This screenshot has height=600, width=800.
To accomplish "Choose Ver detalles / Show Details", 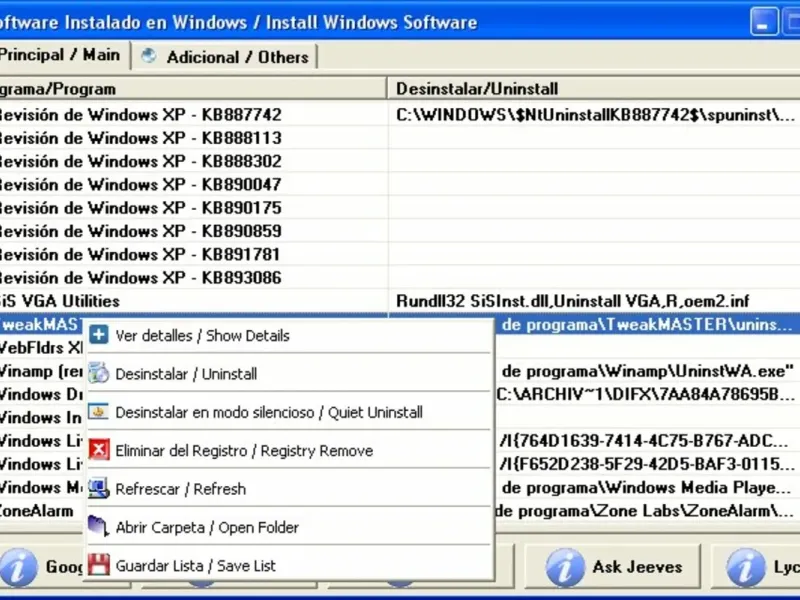I will 289,335.
